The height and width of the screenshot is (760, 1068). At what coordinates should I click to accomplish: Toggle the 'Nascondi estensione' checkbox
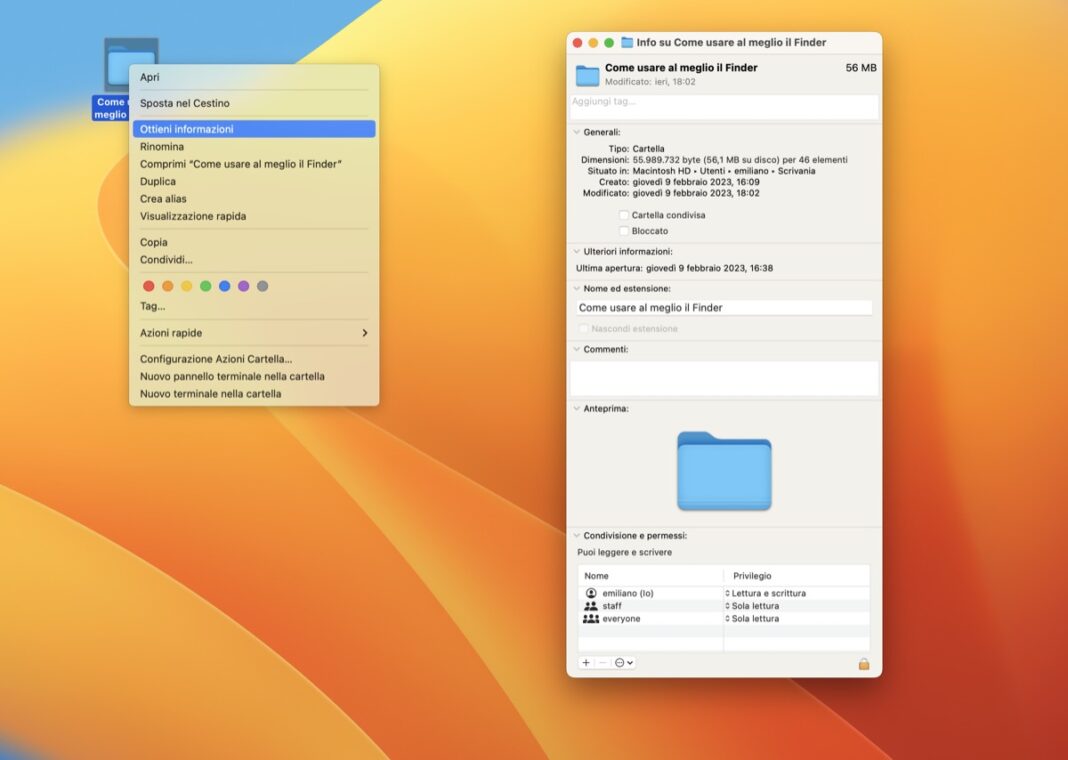(x=583, y=328)
